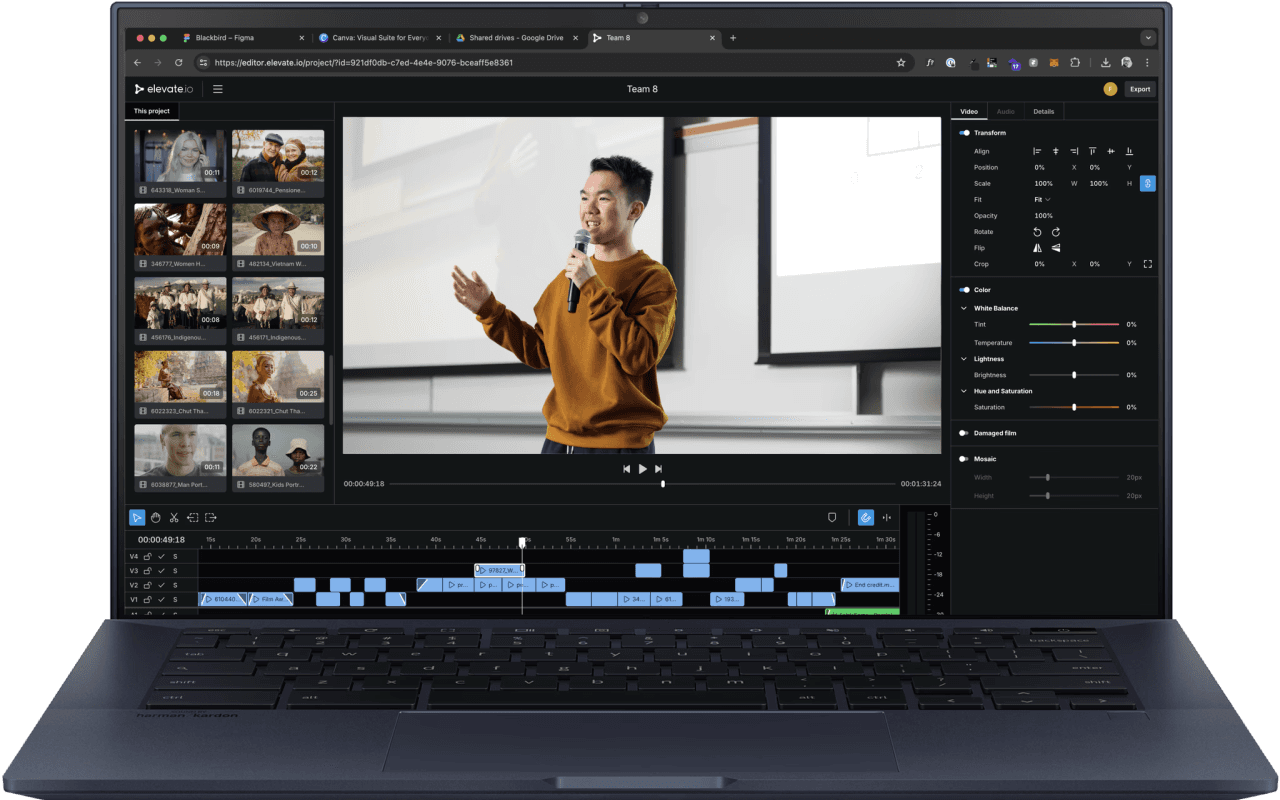Click the counterclockwise Rotate icon
This screenshot has height=800, width=1280.
(1037, 232)
